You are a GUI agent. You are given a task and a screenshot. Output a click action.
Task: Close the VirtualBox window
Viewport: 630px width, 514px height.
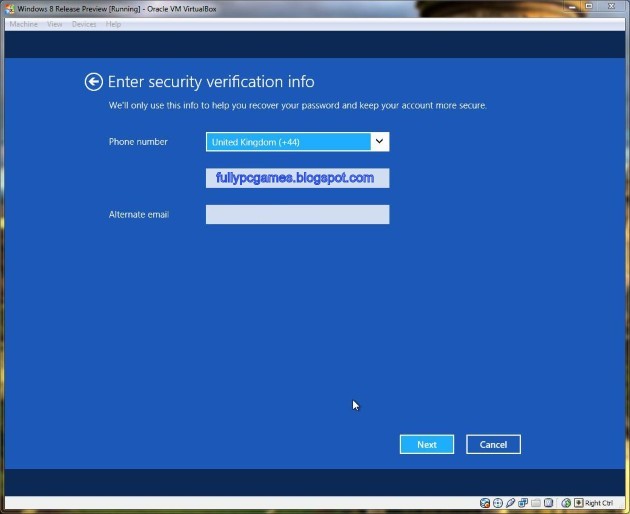tap(612, 6)
